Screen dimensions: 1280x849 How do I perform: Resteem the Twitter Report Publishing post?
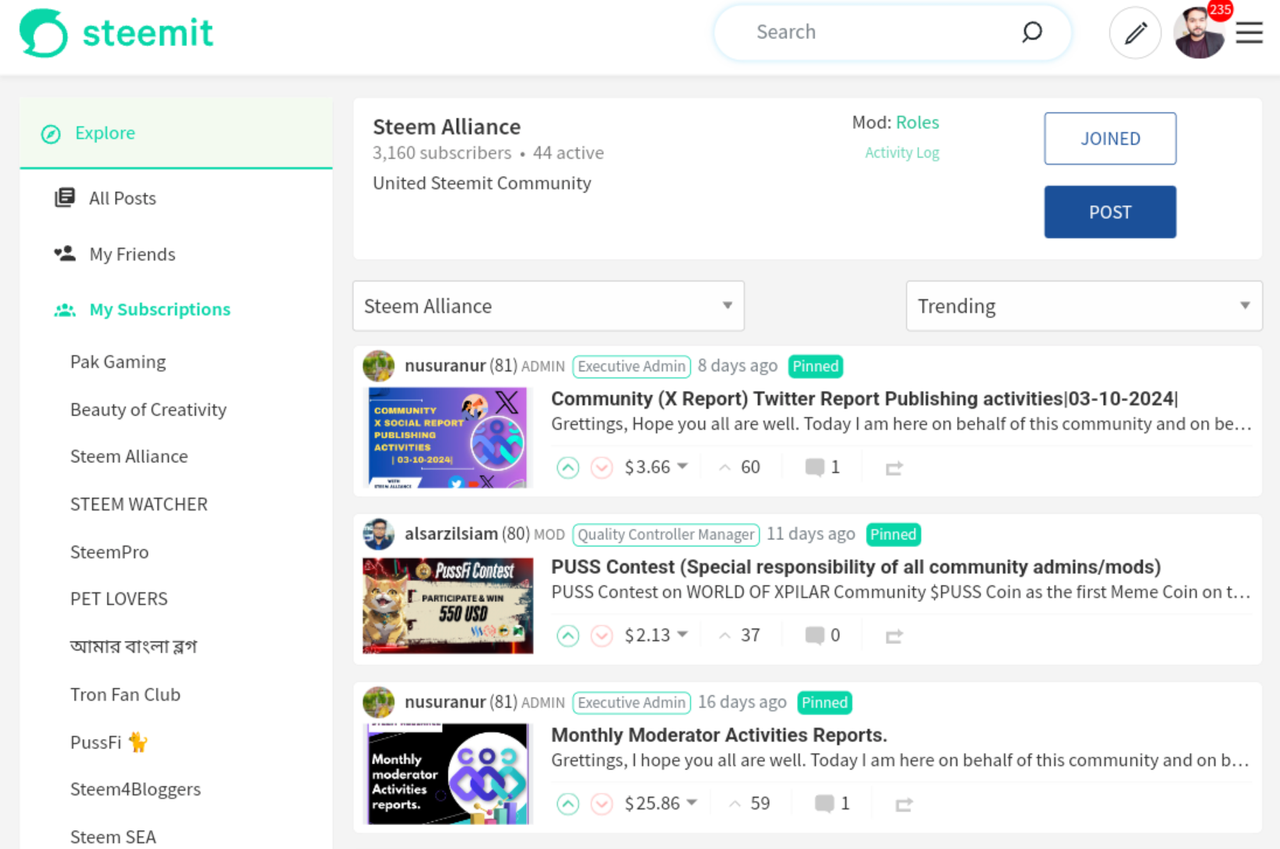[894, 467]
